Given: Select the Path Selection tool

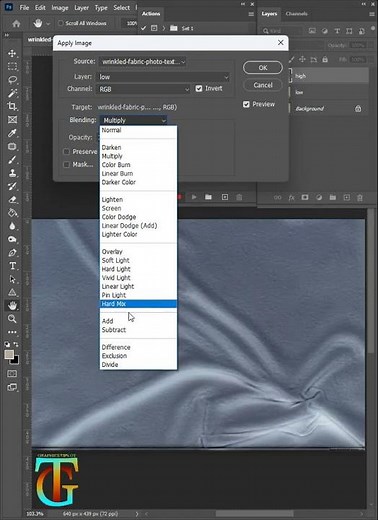Looking at the screenshot, I should point(12,279).
